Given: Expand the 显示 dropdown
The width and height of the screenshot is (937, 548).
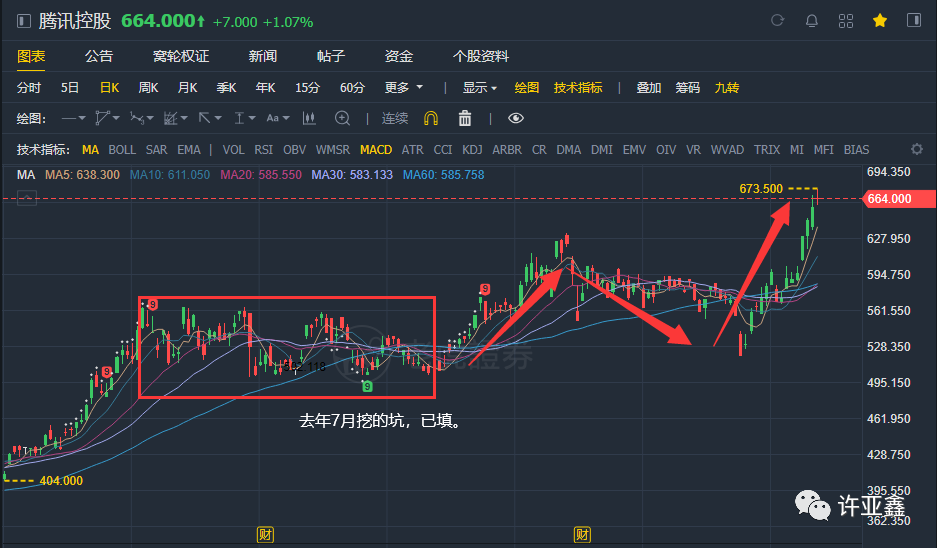Looking at the screenshot, I should [x=479, y=88].
